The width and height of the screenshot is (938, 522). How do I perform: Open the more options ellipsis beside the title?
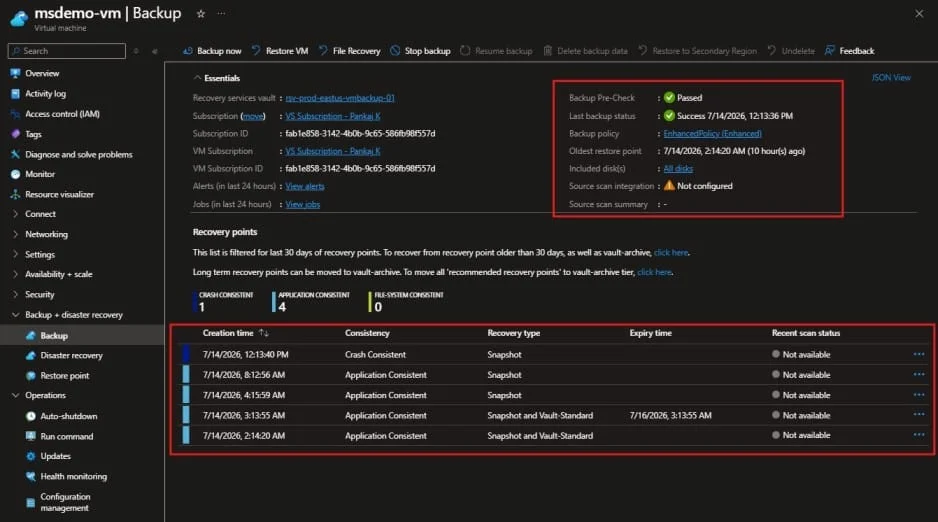(221, 14)
